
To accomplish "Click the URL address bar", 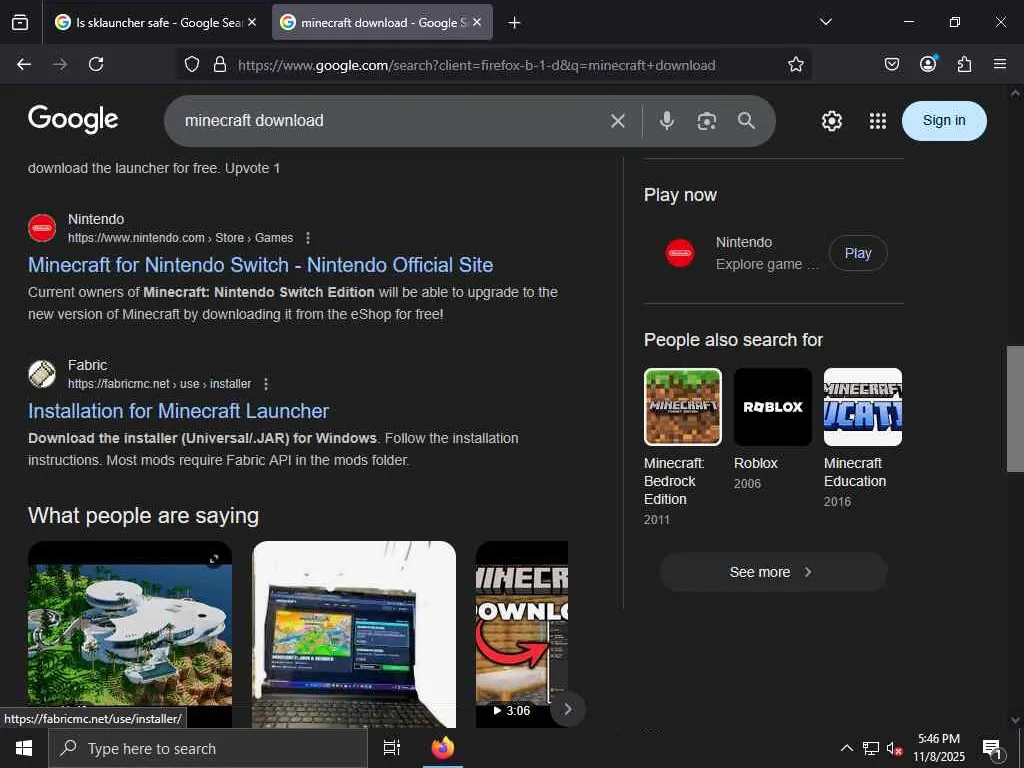I will [x=477, y=65].
